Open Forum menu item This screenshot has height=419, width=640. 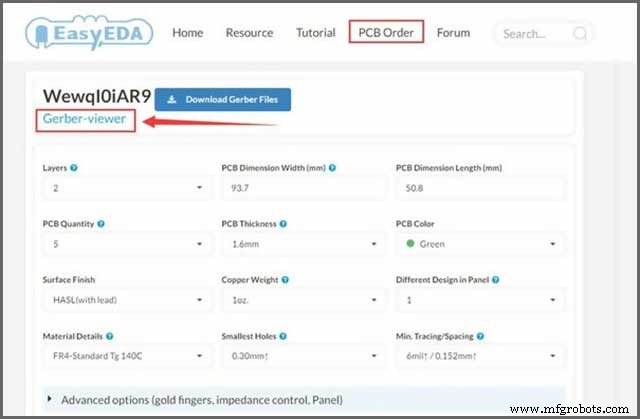coord(453,33)
